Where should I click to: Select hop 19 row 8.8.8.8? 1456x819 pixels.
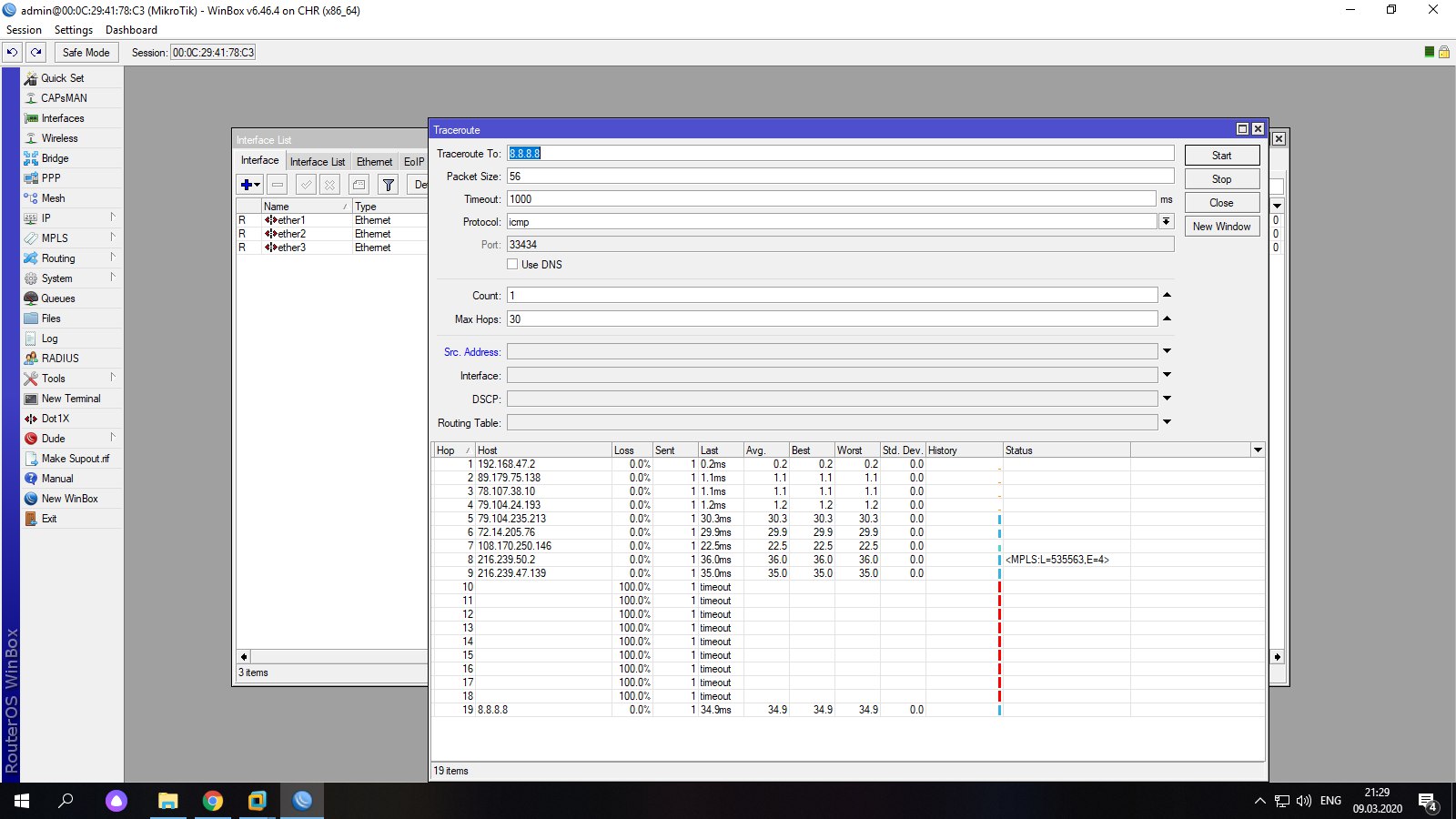click(848, 710)
